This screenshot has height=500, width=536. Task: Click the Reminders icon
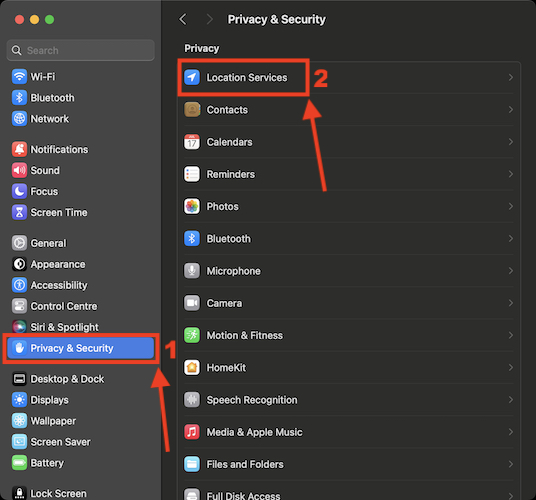pos(192,174)
